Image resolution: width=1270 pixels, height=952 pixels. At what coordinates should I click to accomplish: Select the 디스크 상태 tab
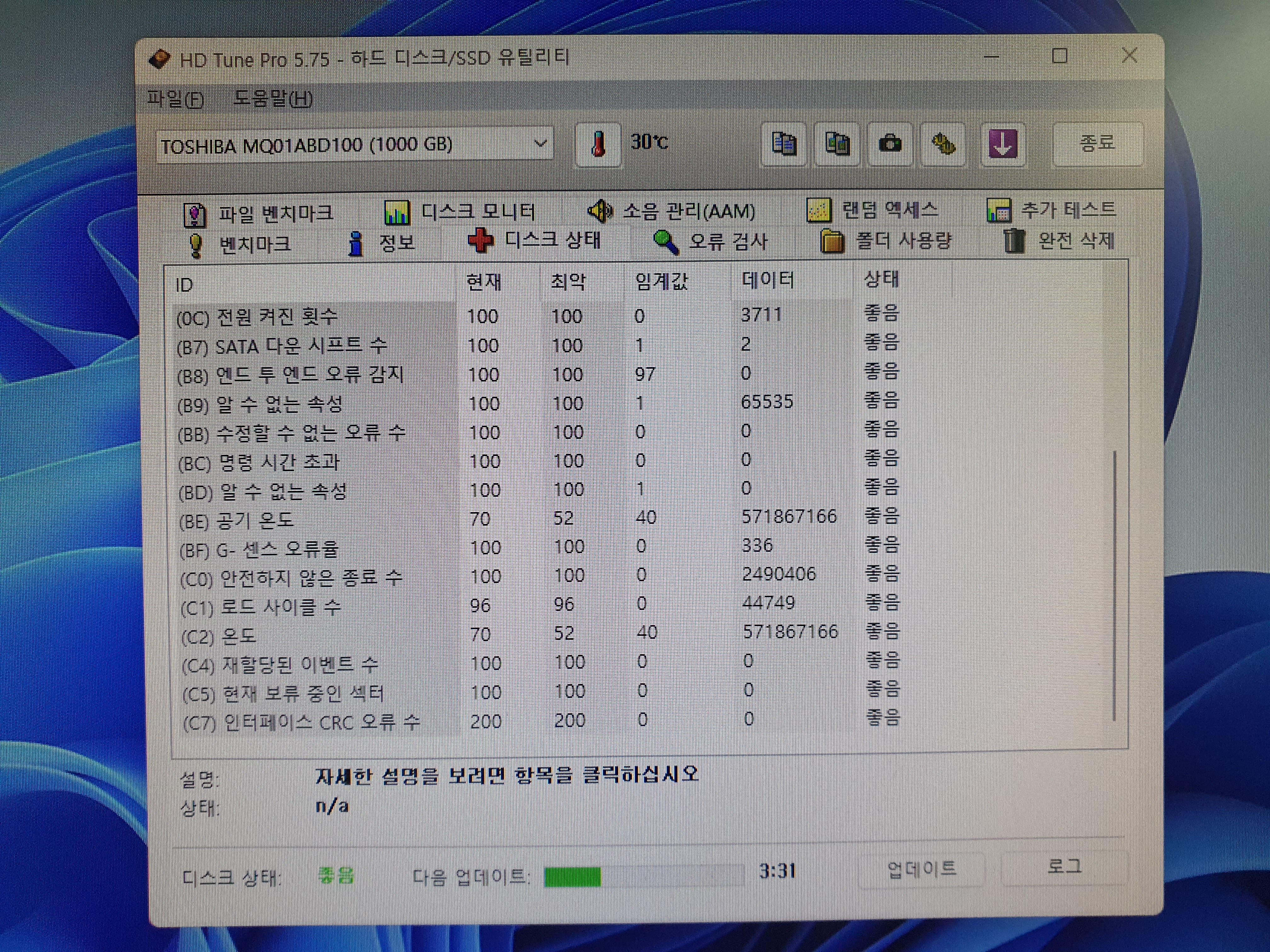pos(535,241)
